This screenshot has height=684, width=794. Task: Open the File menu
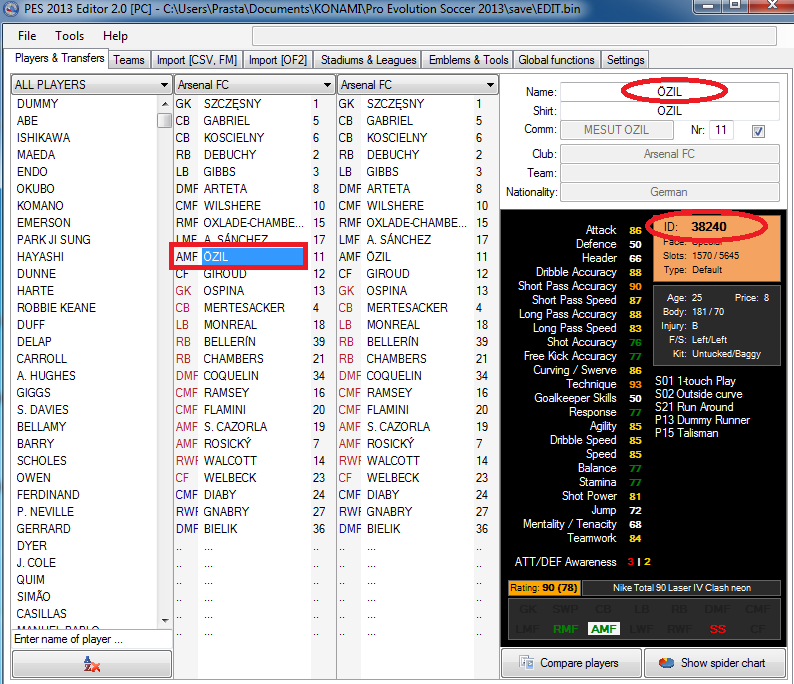(x=27, y=36)
